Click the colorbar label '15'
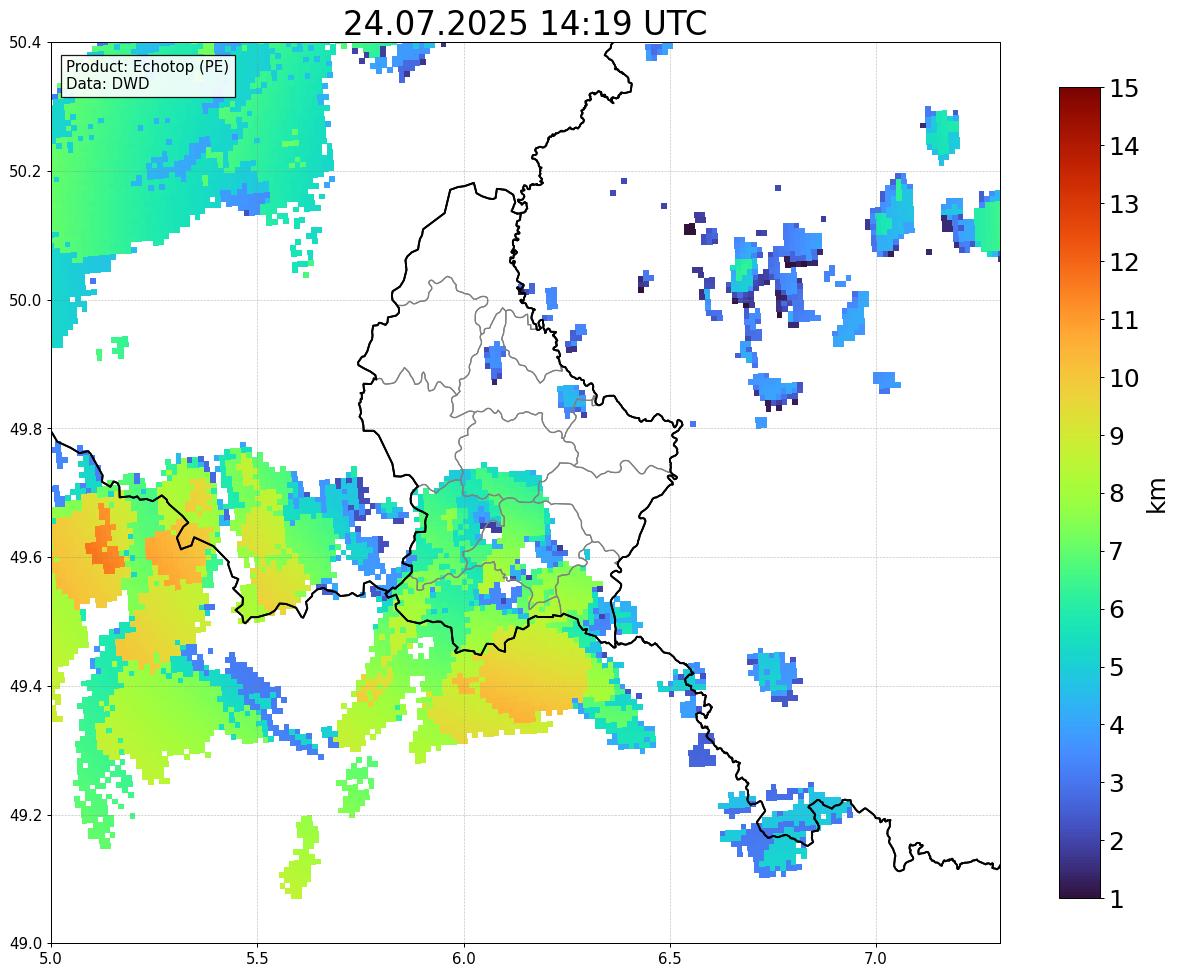Image resolution: width=1178 pixels, height=976 pixels. 1124,89
